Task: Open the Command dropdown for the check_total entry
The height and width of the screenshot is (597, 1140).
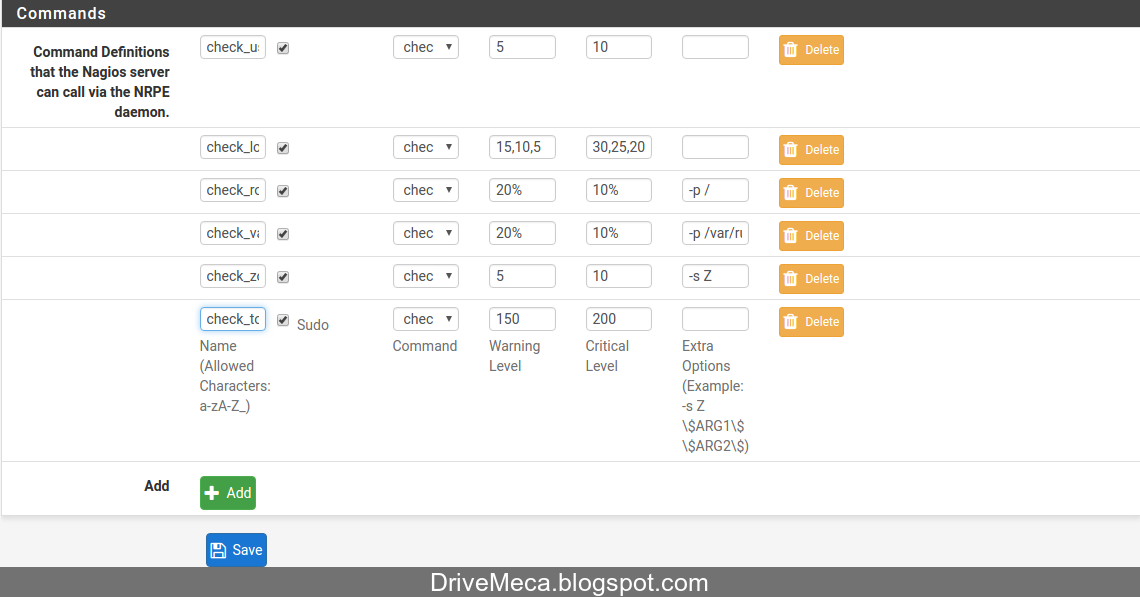Action: [425, 318]
